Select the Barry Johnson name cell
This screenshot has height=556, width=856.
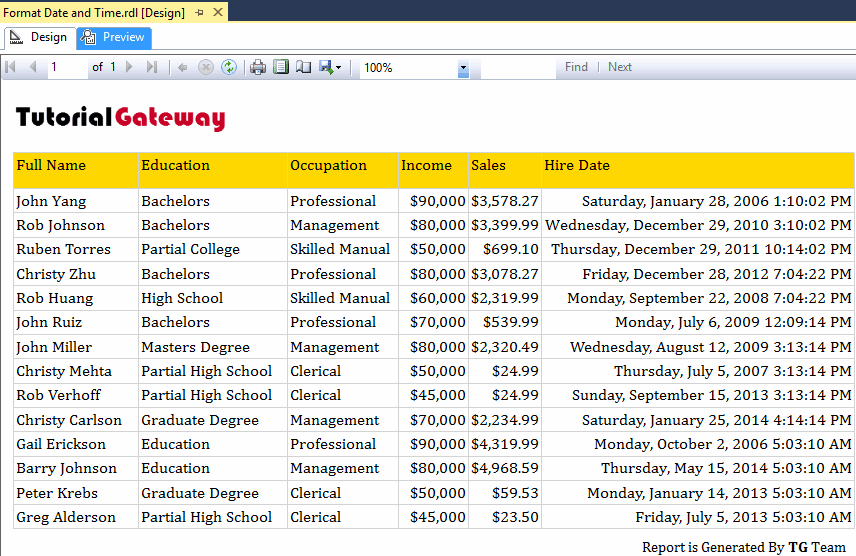tap(76, 469)
